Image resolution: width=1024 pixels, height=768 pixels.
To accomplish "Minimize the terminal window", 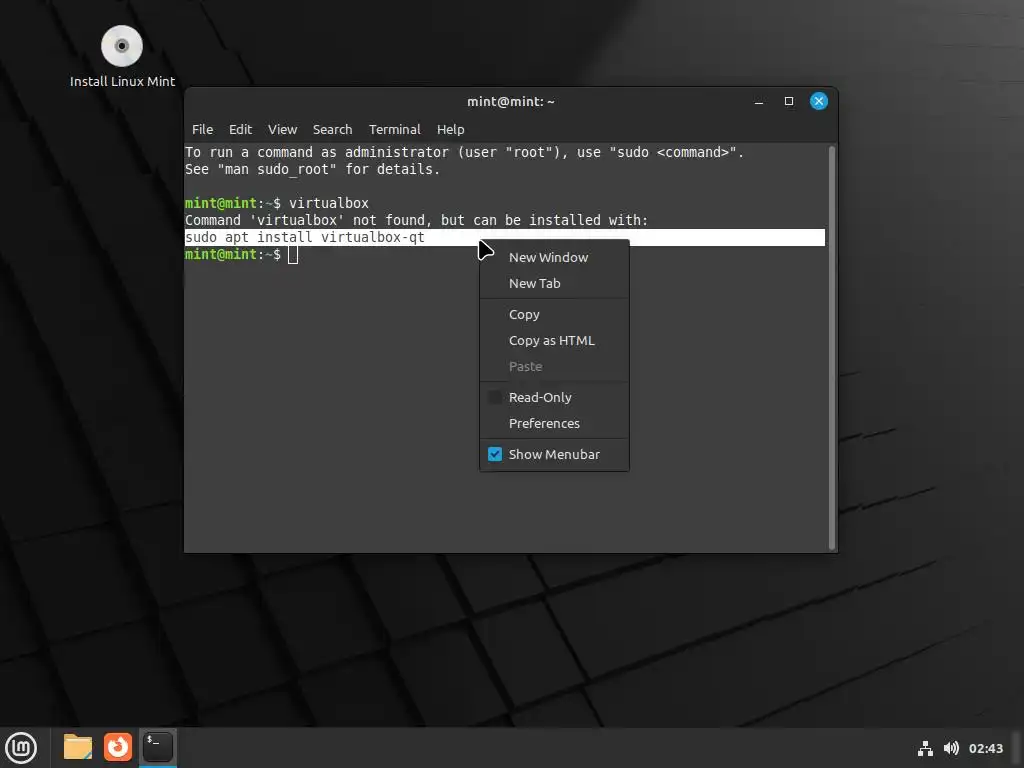I will [x=759, y=101].
